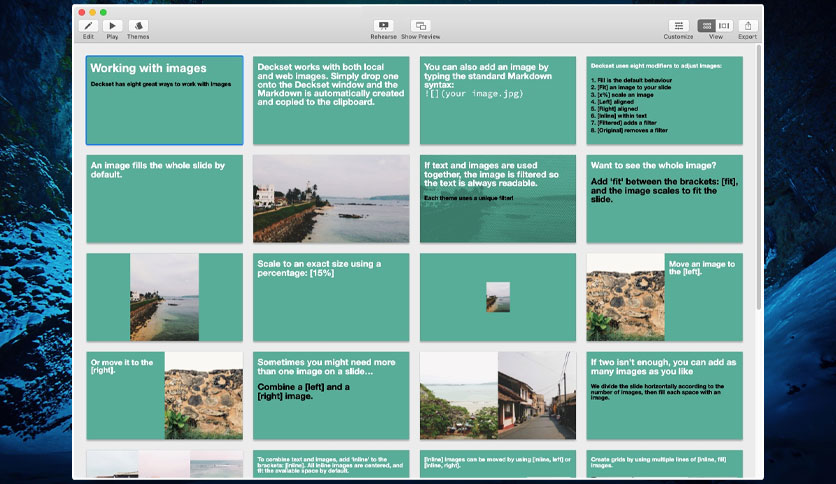Select 'To combine text and images' slide

pyautogui.click(x=331, y=464)
